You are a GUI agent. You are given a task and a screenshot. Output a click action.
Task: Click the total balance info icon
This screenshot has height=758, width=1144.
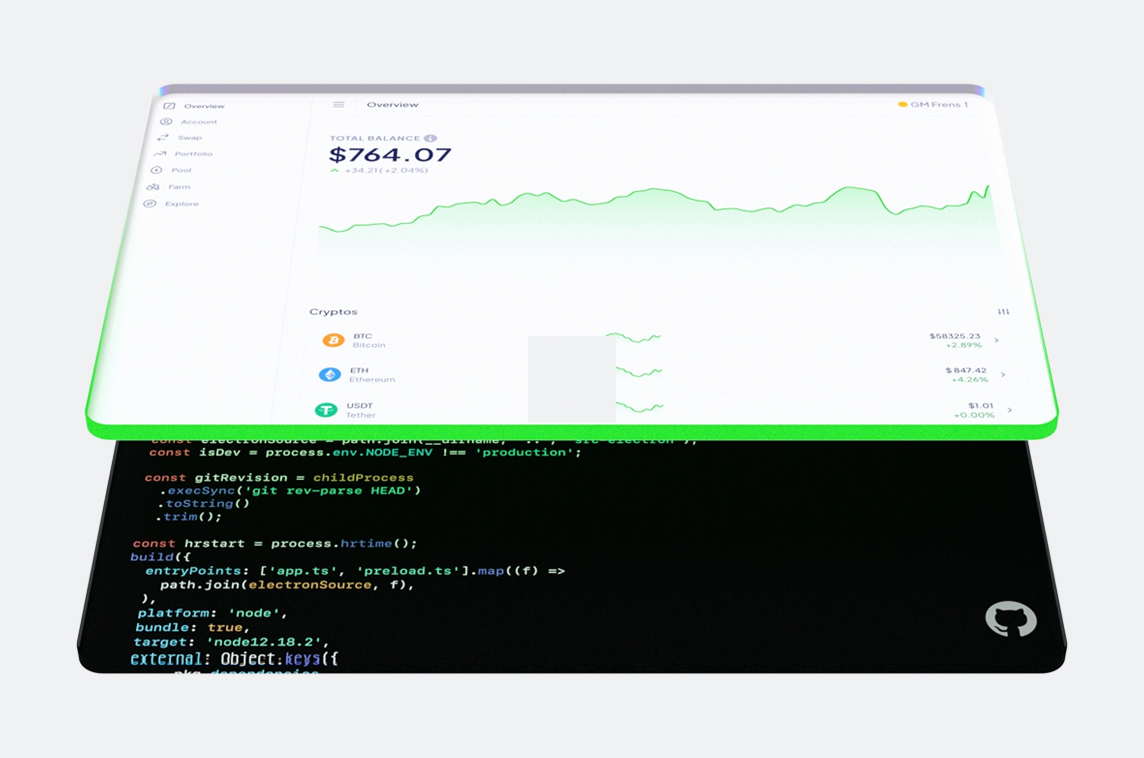coord(430,138)
